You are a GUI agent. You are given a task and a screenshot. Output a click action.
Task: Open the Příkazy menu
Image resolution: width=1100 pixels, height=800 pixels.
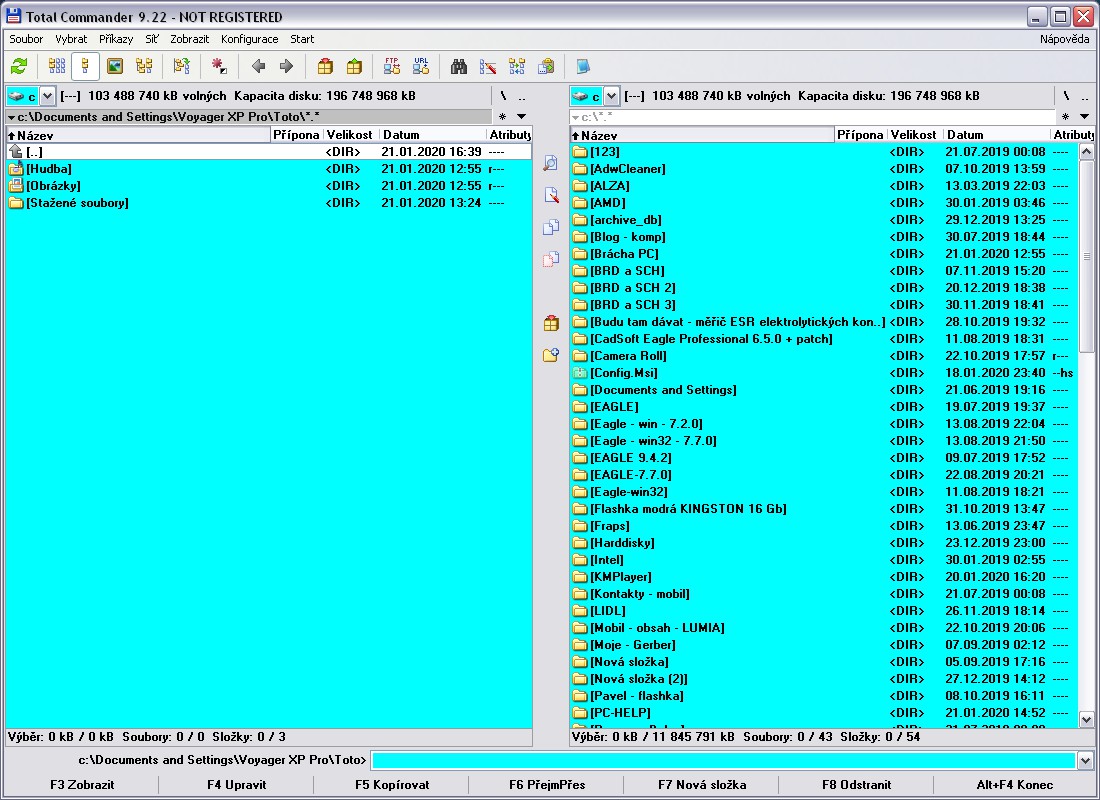(x=116, y=39)
